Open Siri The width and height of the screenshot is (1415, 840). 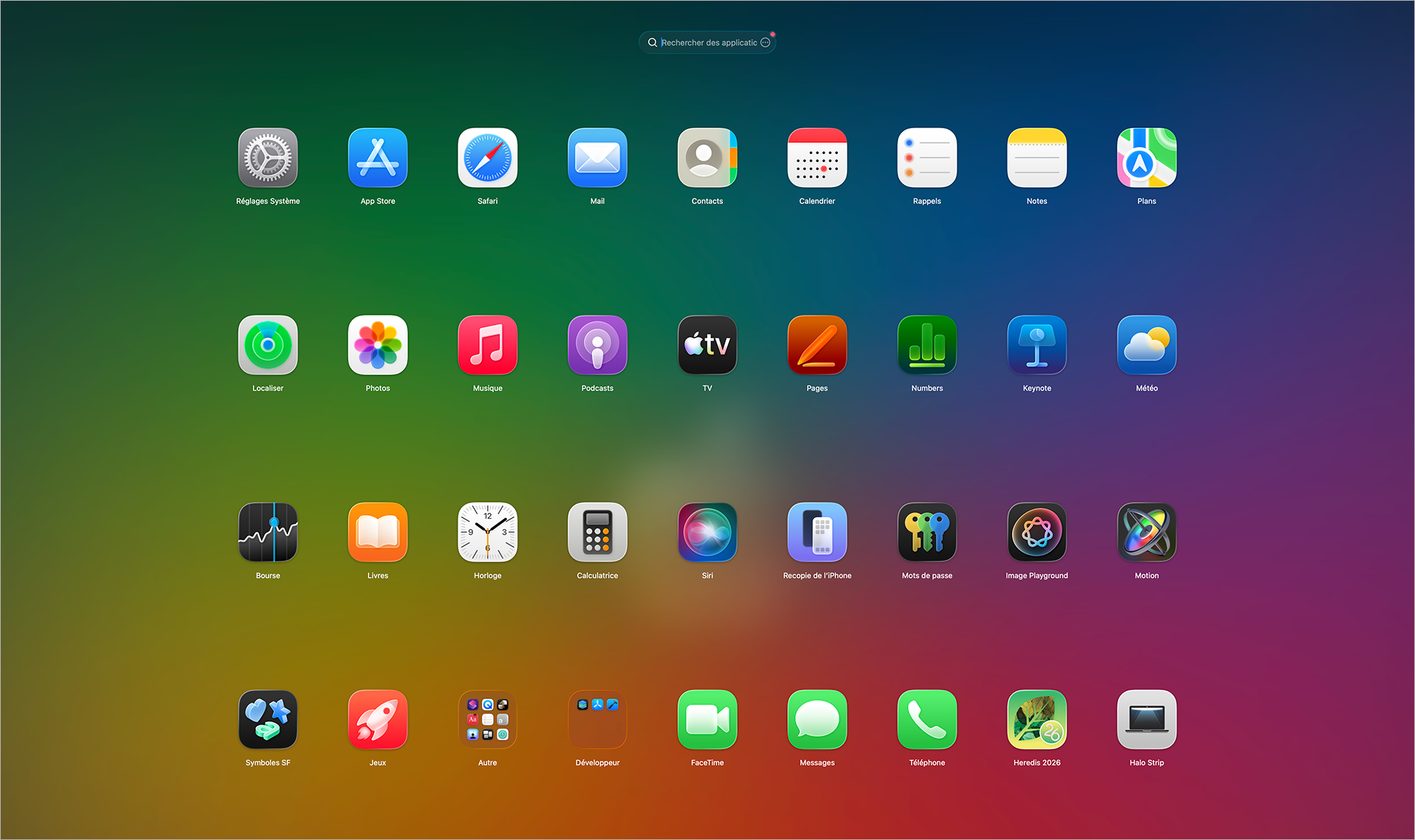pyautogui.click(x=707, y=532)
